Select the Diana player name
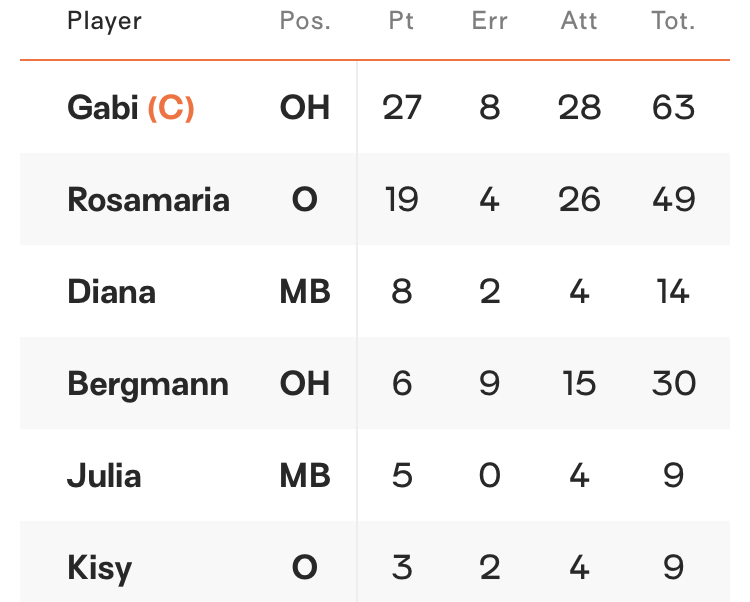This screenshot has height=602, width=750. [111, 291]
